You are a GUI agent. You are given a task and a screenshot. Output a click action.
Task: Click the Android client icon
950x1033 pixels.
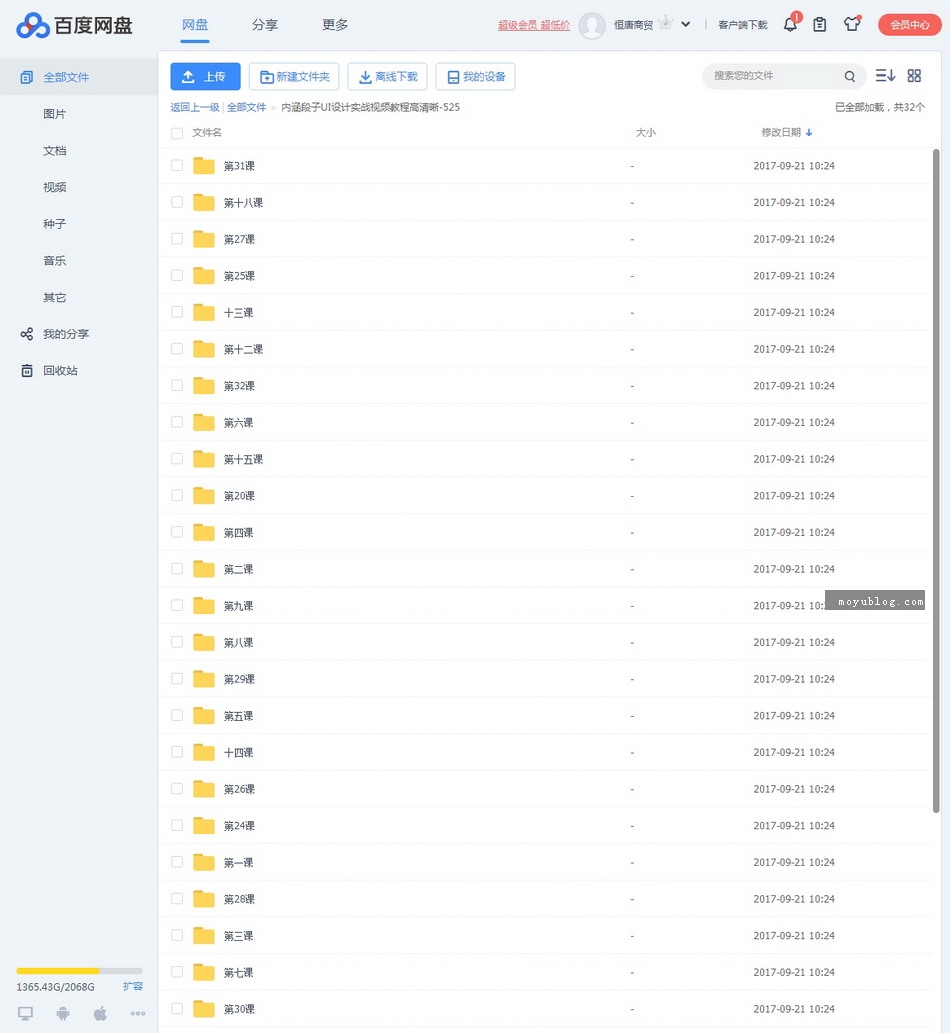[63, 1013]
